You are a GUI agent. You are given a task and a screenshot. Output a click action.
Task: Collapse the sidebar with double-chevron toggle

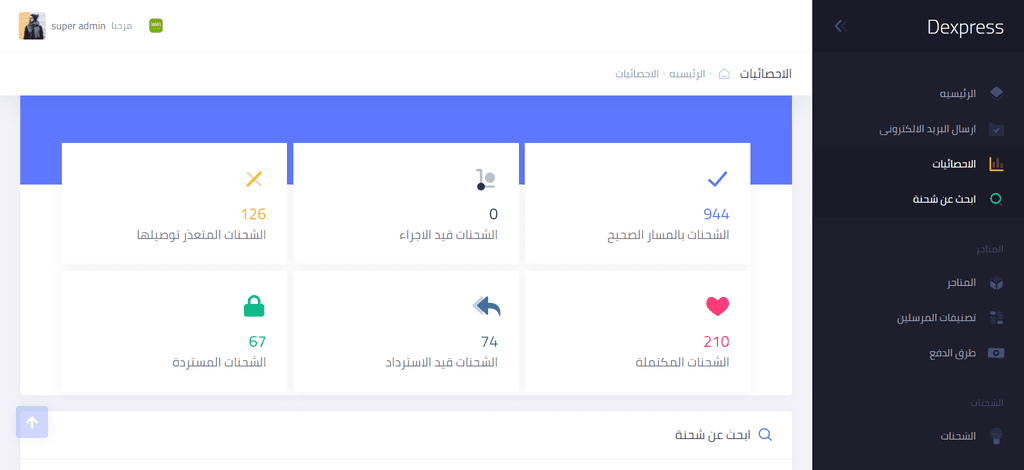[841, 26]
